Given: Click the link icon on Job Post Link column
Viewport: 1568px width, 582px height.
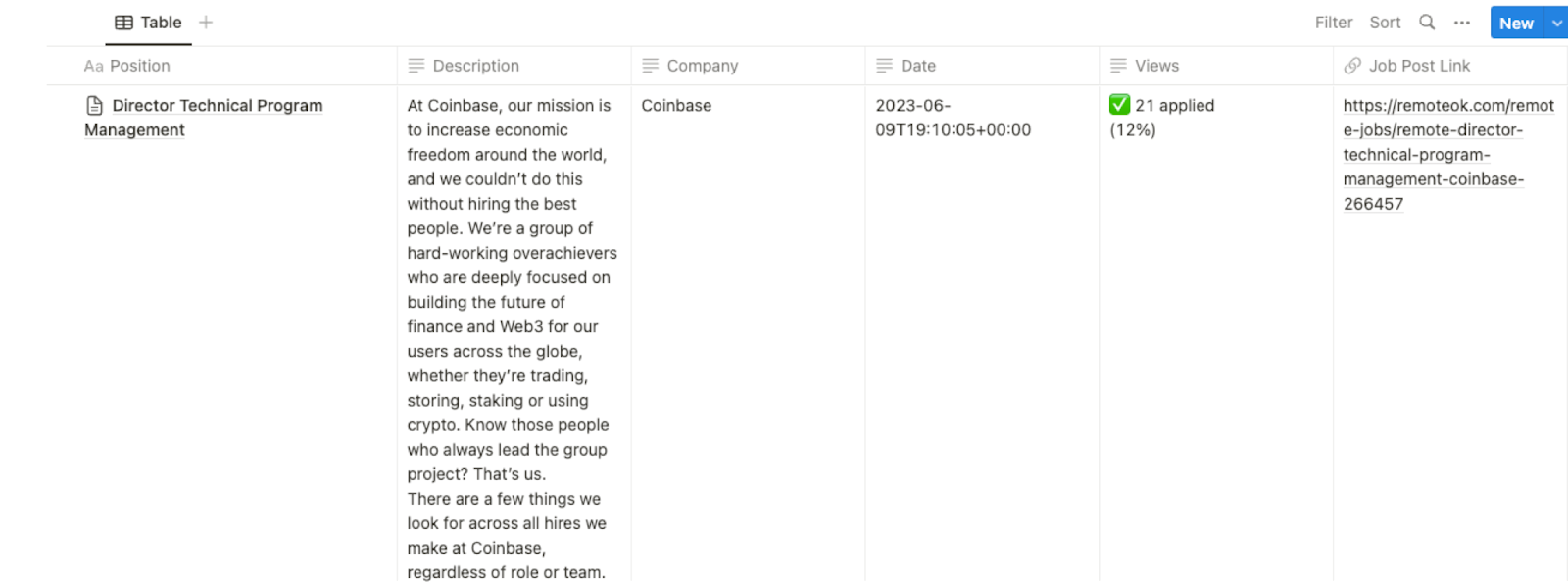Looking at the screenshot, I should (1352, 66).
